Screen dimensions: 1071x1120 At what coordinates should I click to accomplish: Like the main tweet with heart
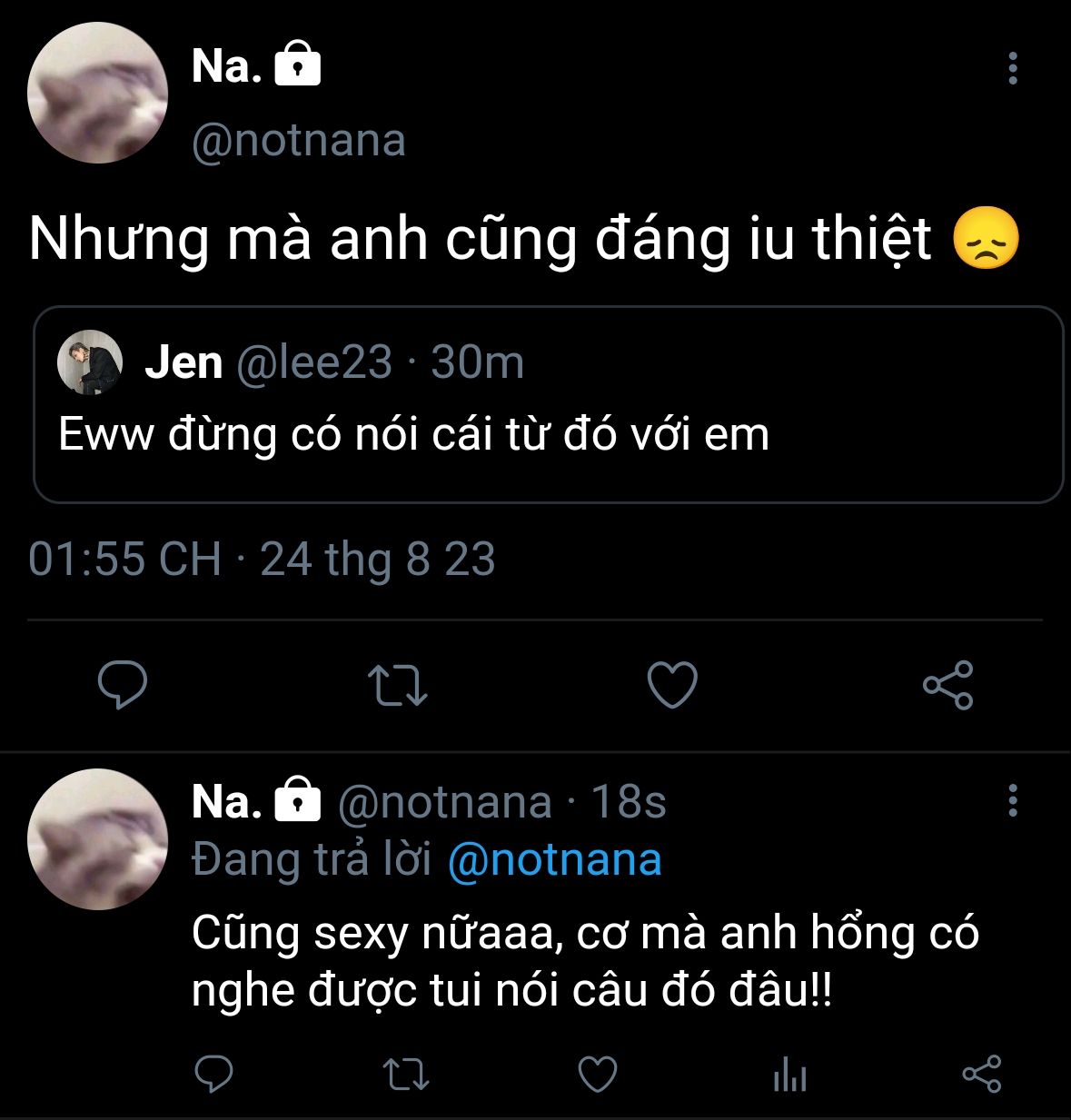(672, 685)
